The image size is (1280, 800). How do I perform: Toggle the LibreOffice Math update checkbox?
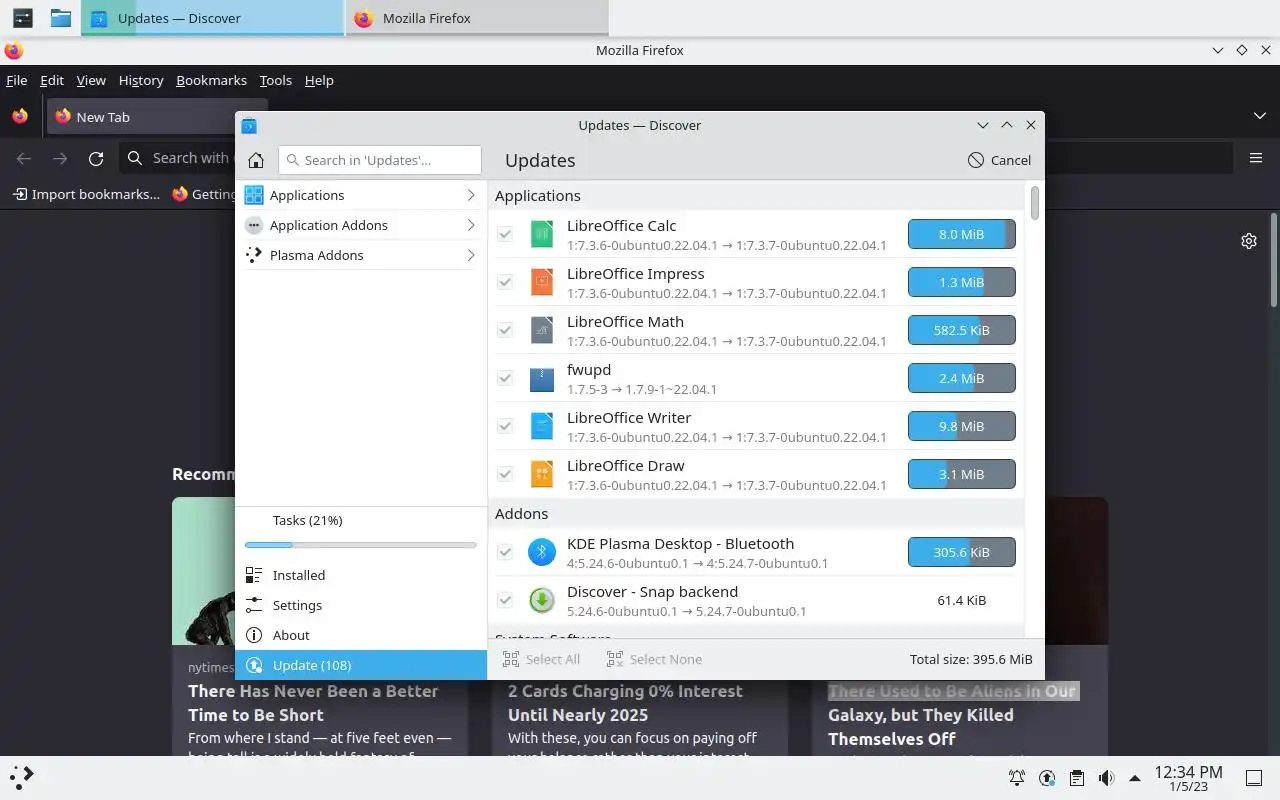coord(505,330)
